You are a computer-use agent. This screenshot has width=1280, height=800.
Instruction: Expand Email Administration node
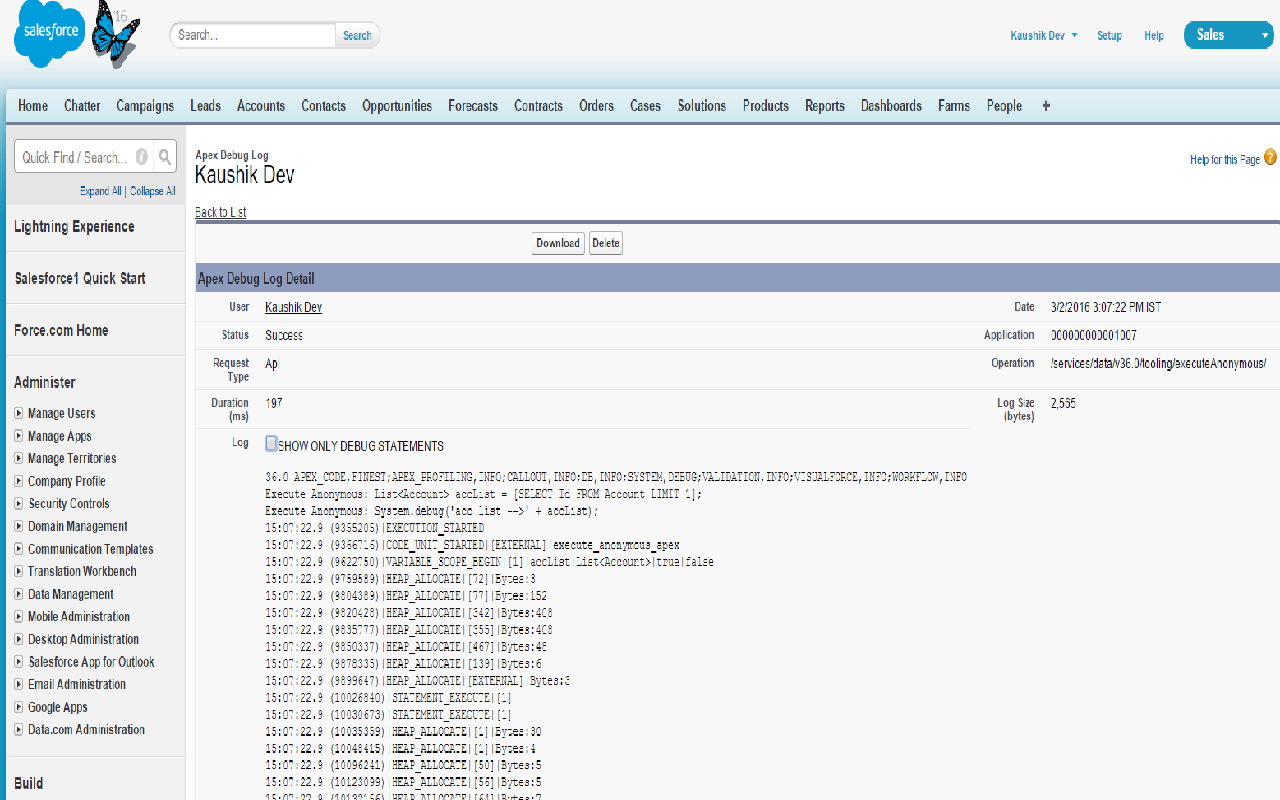(x=19, y=684)
